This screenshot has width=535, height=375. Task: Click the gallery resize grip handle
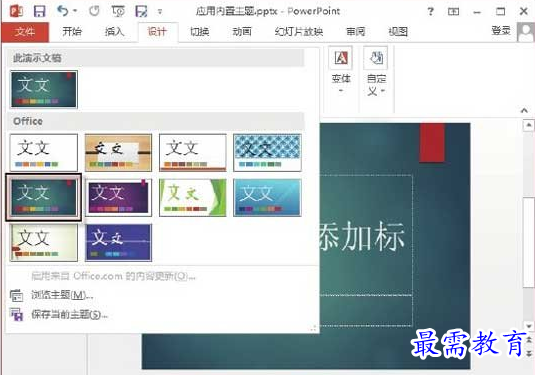pyautogui.click(x=313, y=328)
